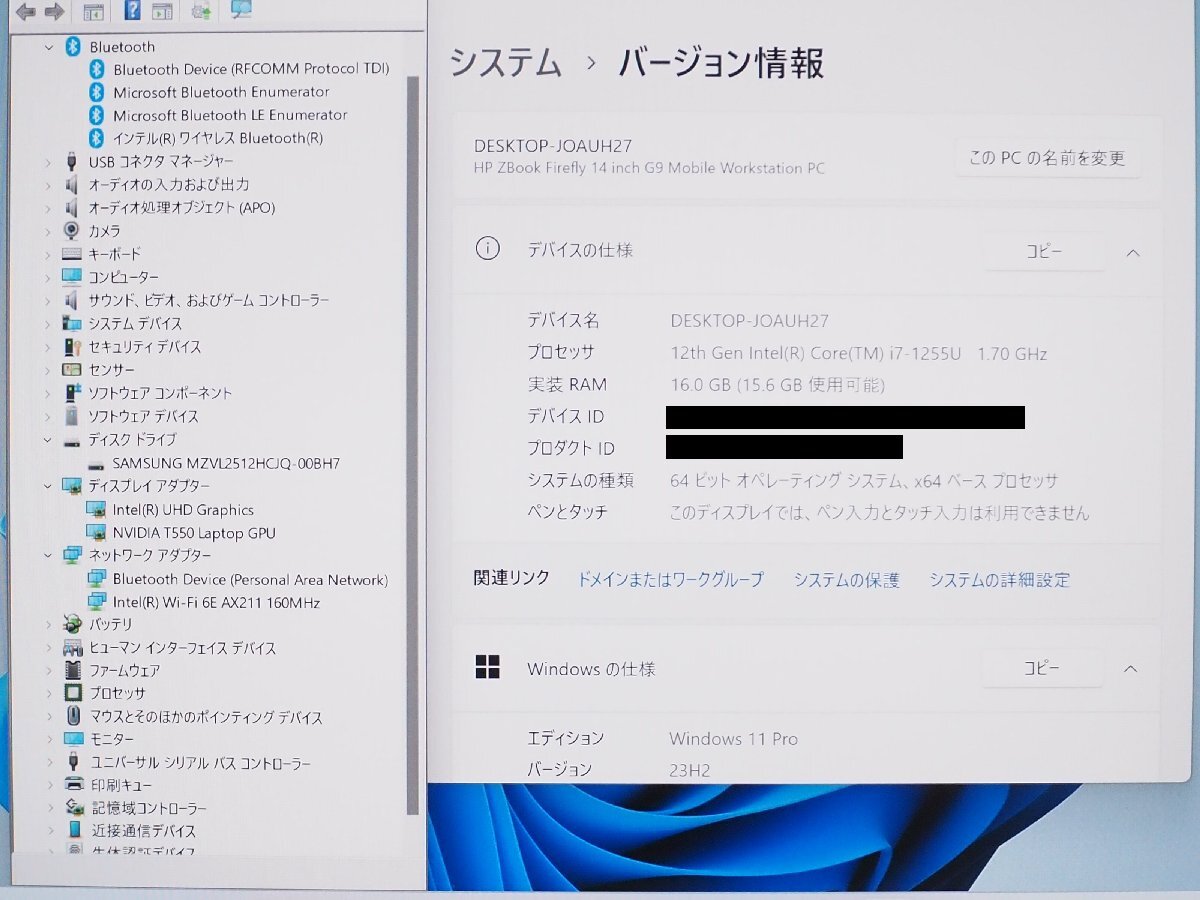Select the ソフトウェア デバイス tree item
The height and width of the screenshot is (900, 1200).
[143, 416]
